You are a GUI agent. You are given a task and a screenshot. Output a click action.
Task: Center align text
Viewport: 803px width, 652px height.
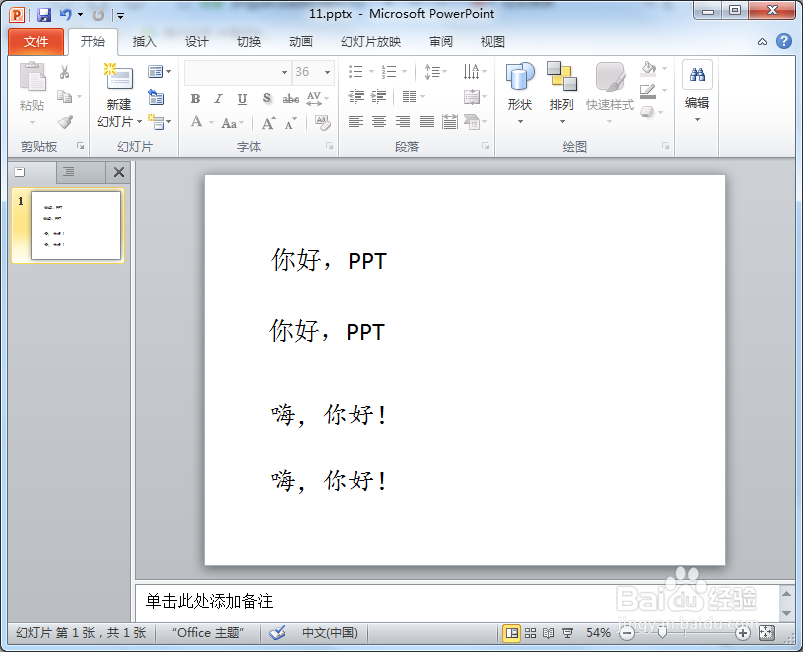pos(379,121)
